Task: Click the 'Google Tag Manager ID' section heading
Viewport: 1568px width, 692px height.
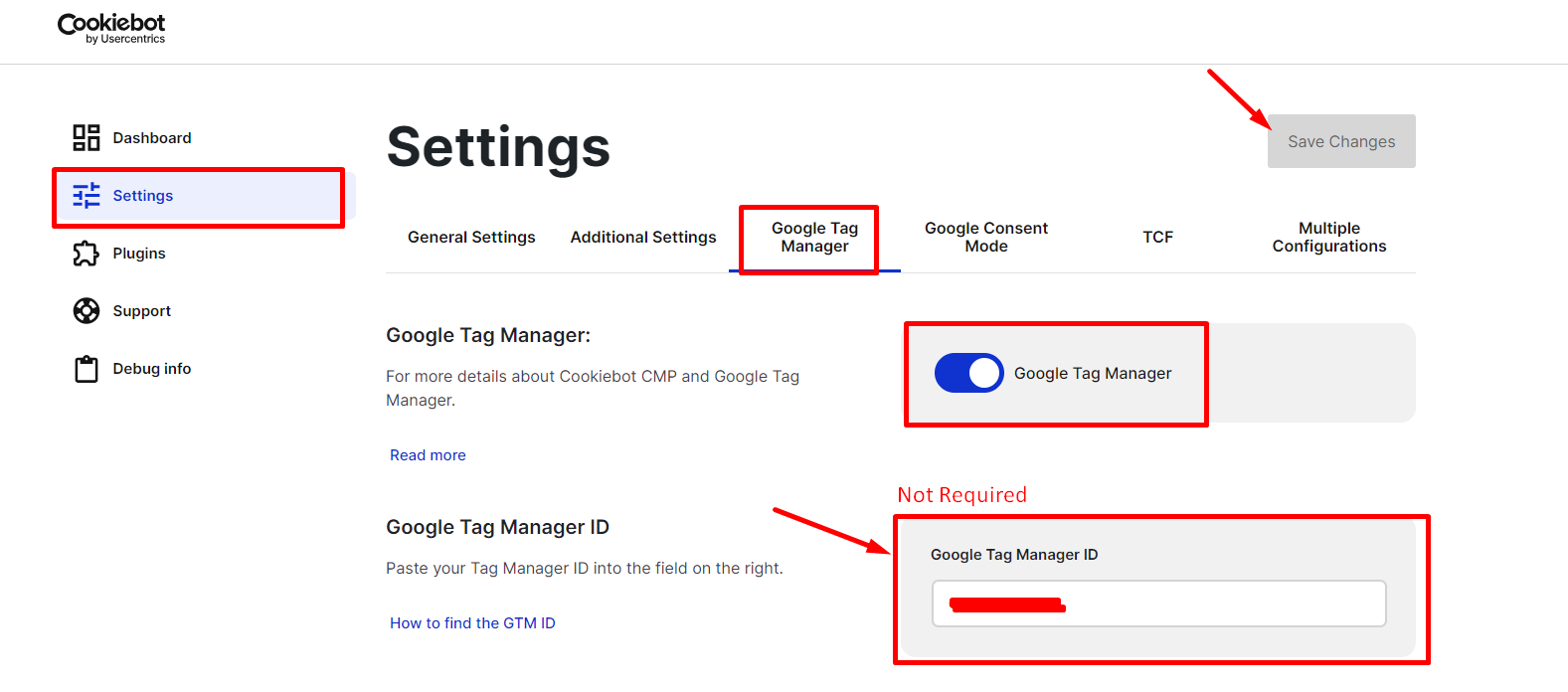Action: point(497,527)
